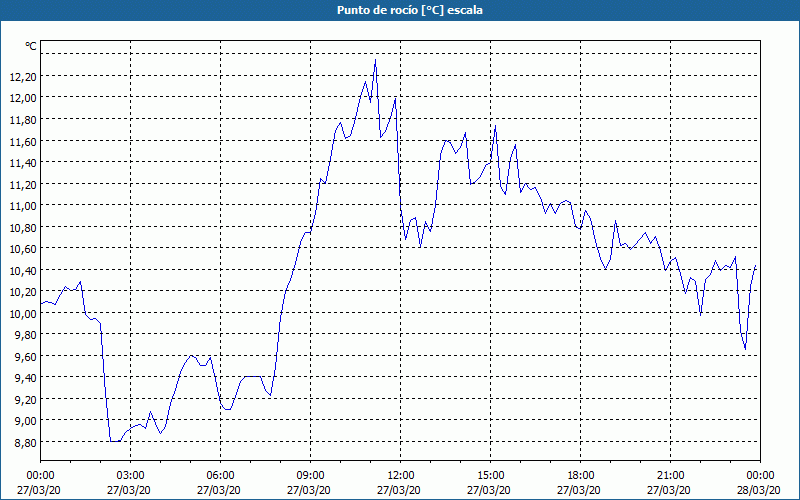The width and height of the screenshot is (800, 500).
Task: Click the 9,20 y-axis label
Action: (x=26, y=399)
